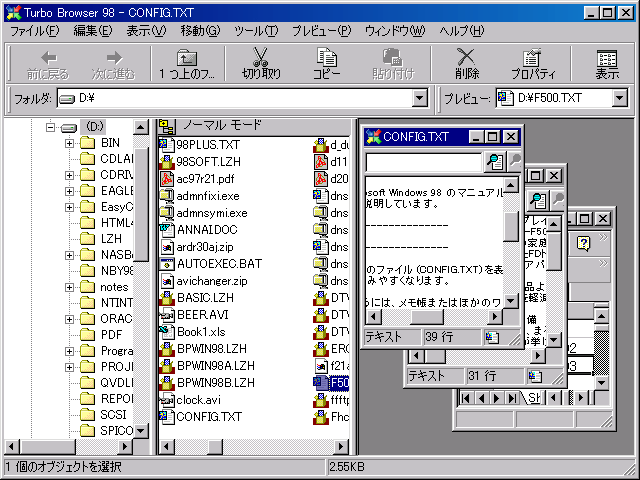This screenshot has width=640, height=480.
Task: Expand the NASB folder node
Action: 69,255
